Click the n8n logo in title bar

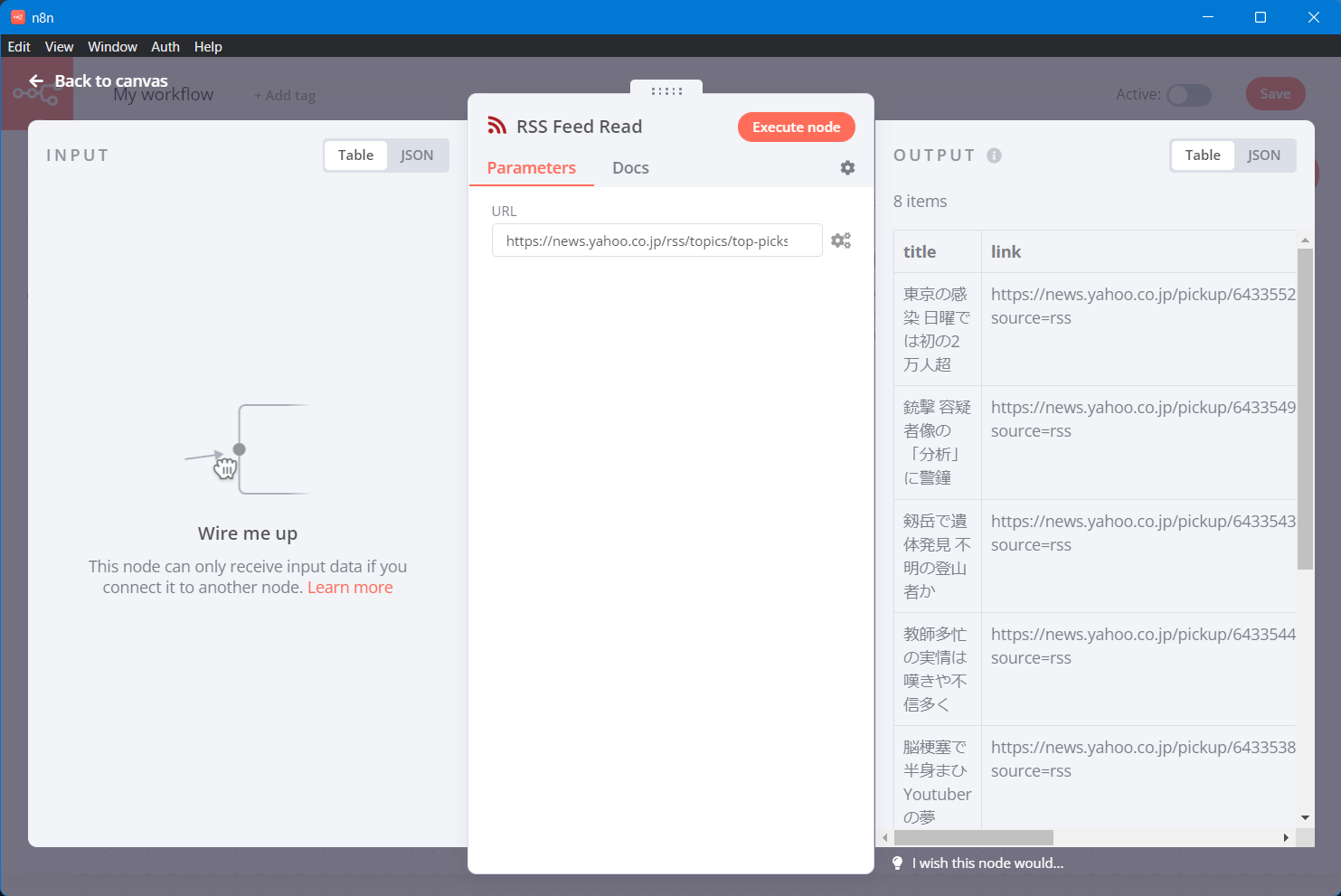[17, 17]
